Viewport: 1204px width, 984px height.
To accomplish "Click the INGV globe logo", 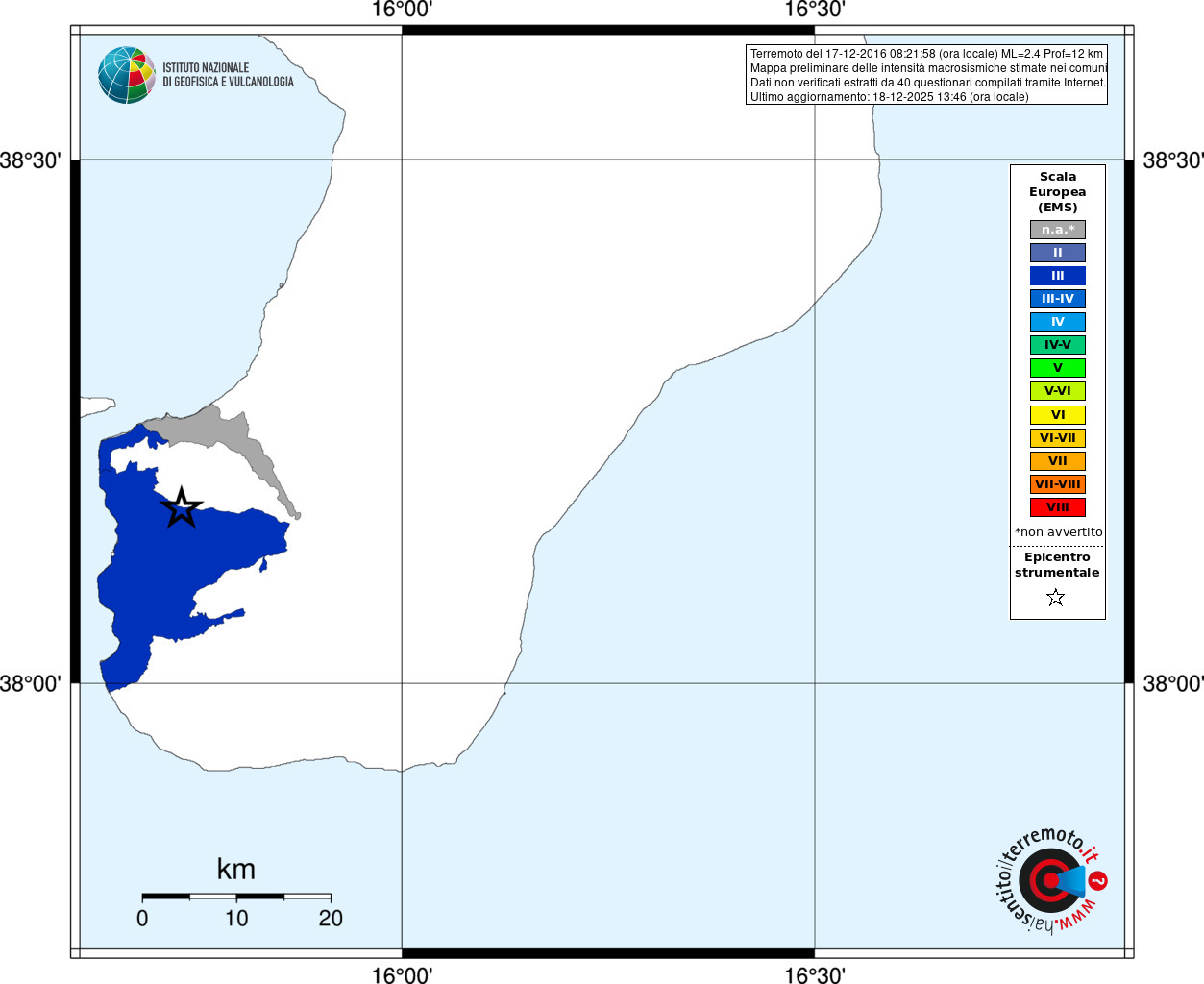I will click(x=127, y=75).
